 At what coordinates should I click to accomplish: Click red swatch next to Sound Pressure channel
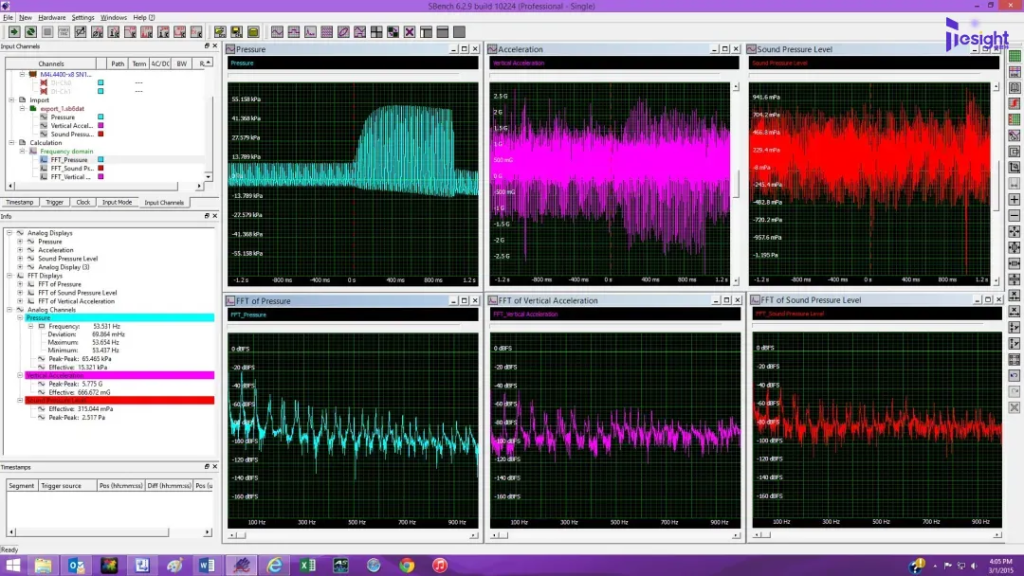[101, 134]
